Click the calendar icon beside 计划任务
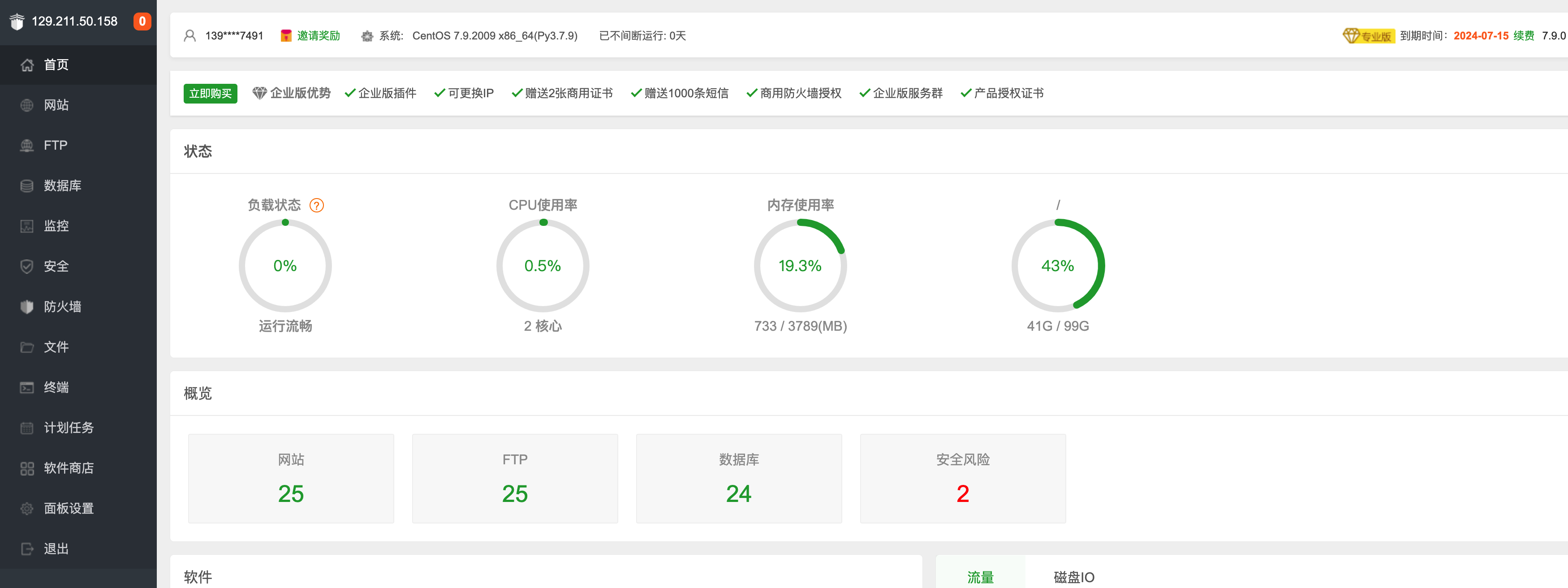Image resolution: width=1568 pixels, height=588 pixels. [x=27, y=428]
